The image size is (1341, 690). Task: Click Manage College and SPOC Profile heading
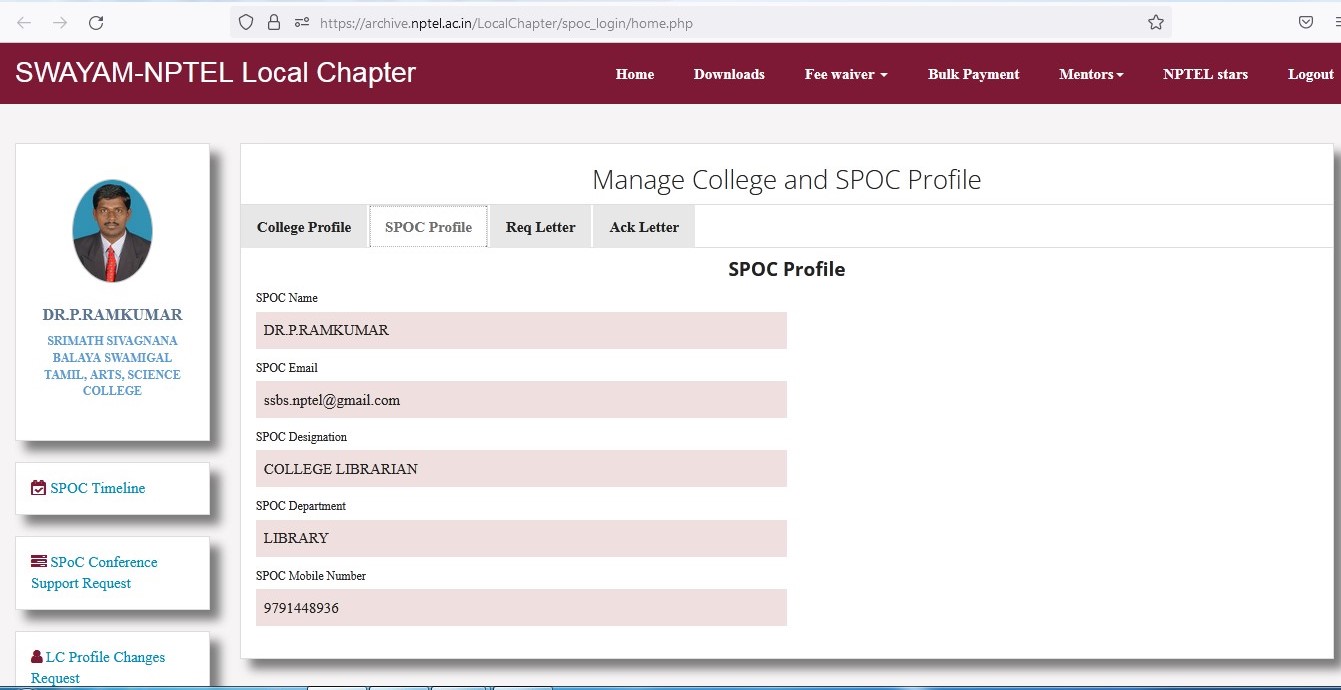pyautogui.click(x=787, y=180)
